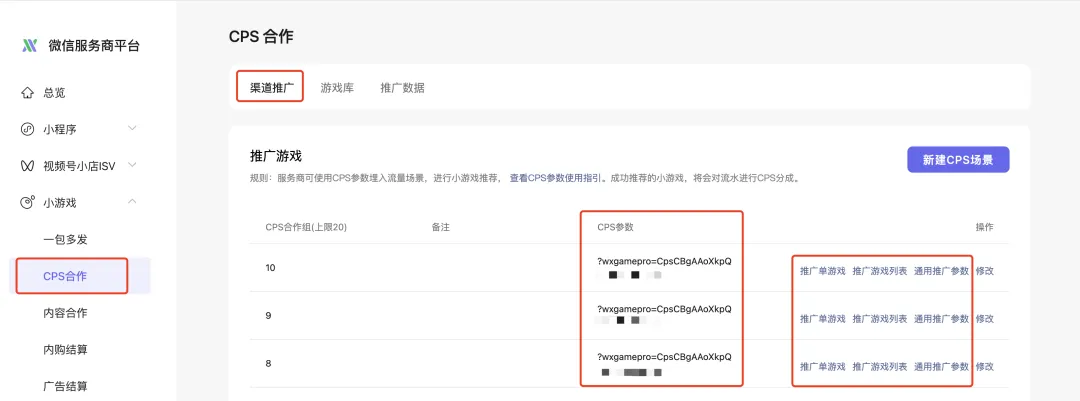This screenshot has width=1080, height=401.
Task: Click the 小游戏 sidebar icon
Action: point(28,203)
